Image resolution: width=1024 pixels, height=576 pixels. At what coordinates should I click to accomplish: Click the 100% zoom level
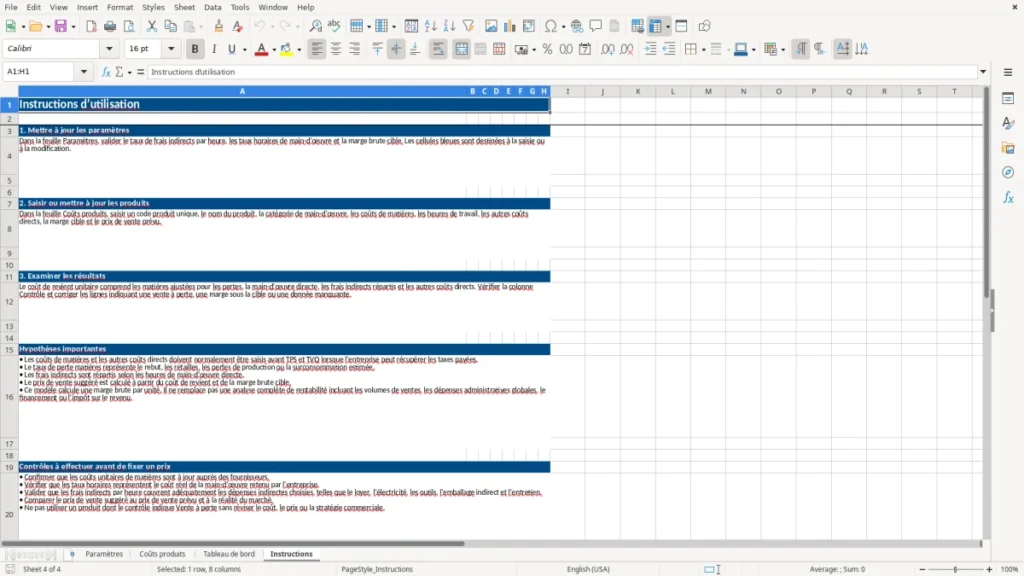[1010, 569]
